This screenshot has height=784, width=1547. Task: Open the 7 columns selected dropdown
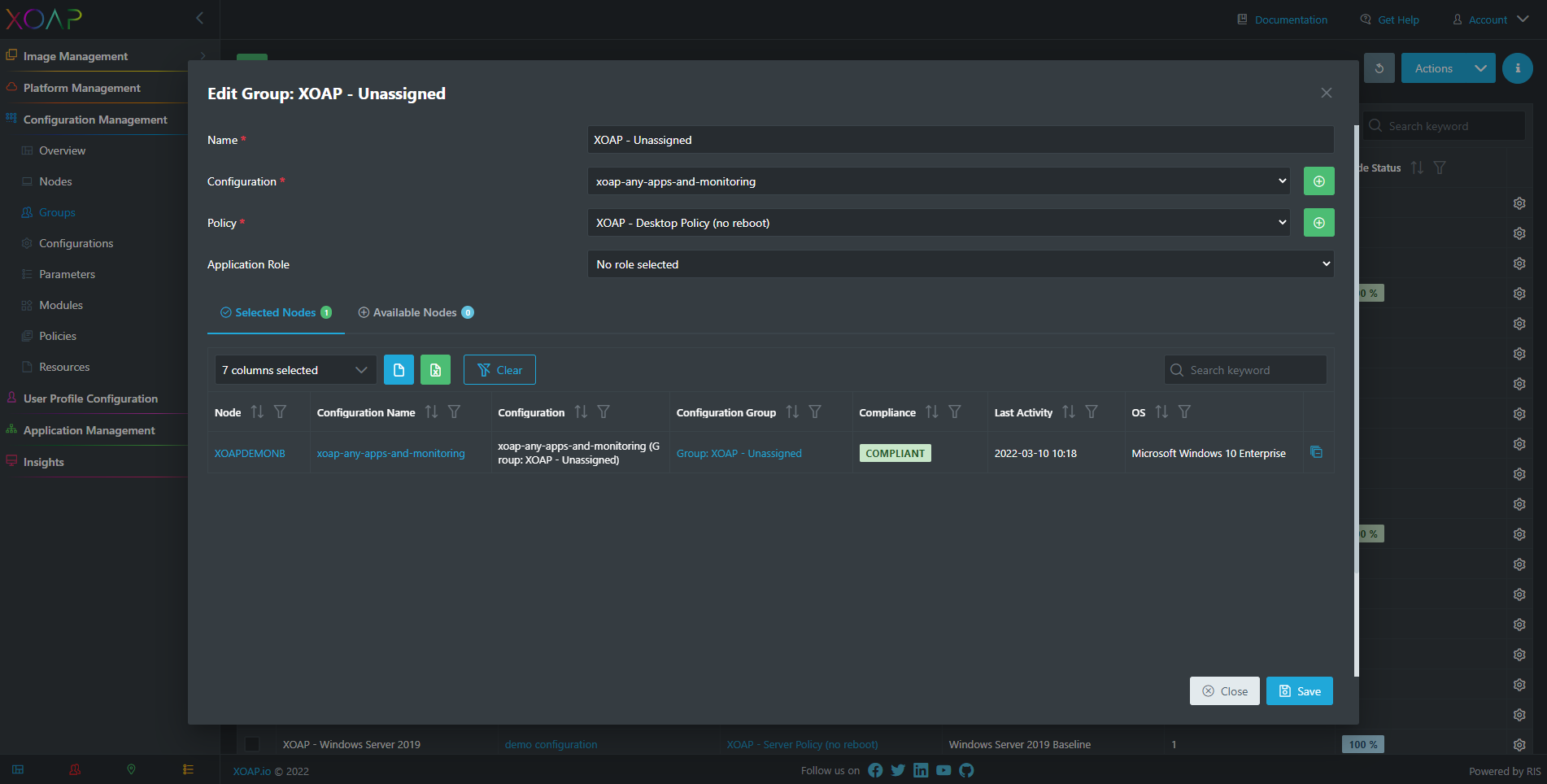(295, 370)
